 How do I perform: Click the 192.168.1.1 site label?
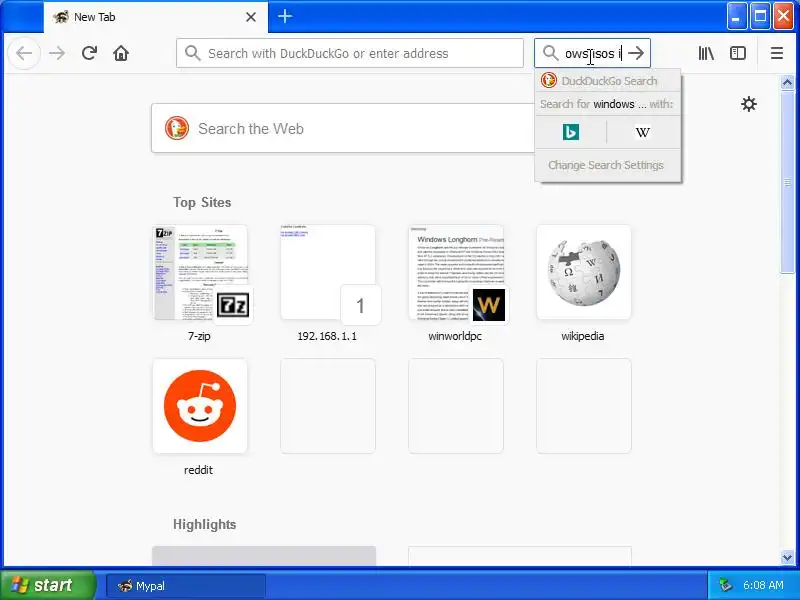click(x=327, y=336)
